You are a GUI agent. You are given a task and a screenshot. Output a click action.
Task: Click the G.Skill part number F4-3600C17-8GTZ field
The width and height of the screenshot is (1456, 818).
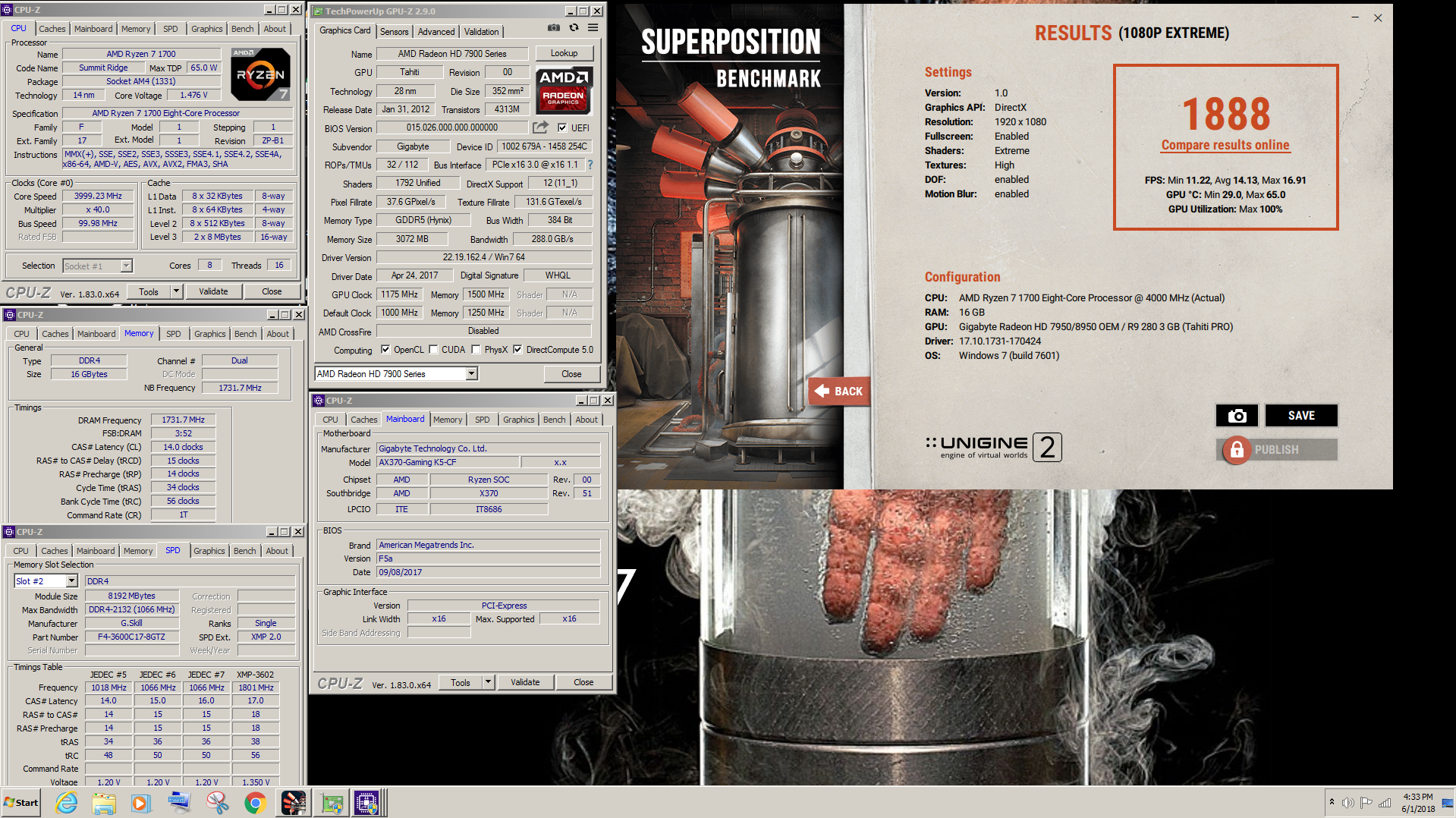coord(131,637)
